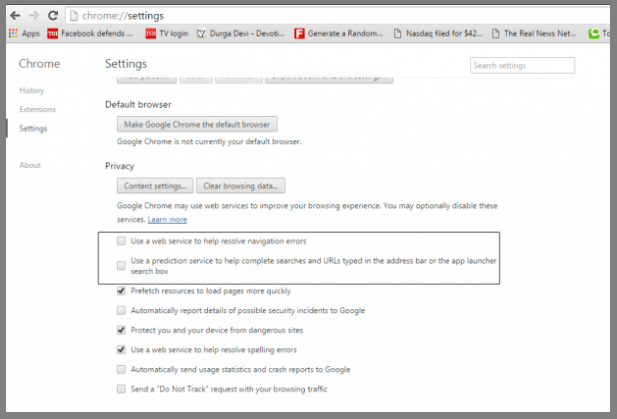The width and height of the screenshot is (617, 419).
Task: Open 'Clear browsing data...' dialog
Action: tap(240, 186)
